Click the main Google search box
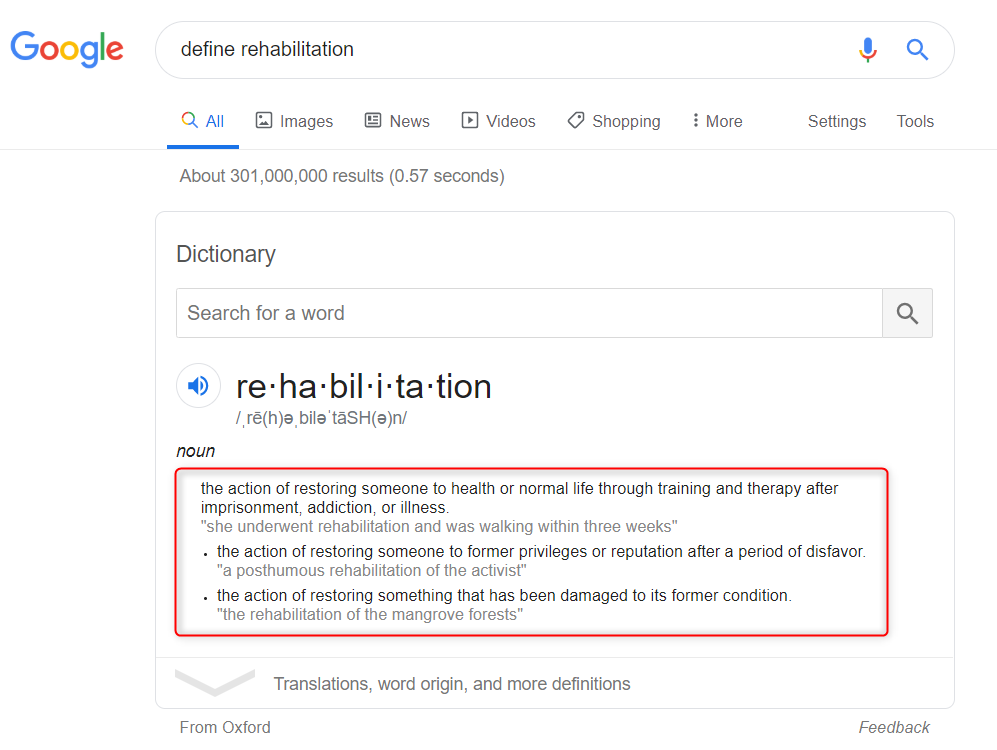The image size is (997, 750). pyautogui.click(x=509, y=50)
